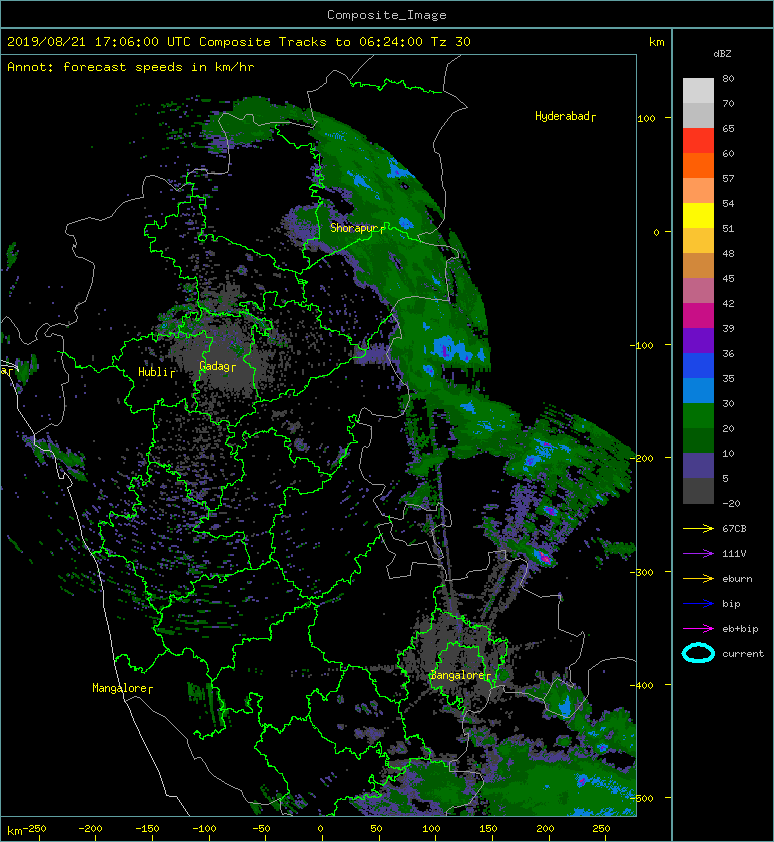
Task: Click the Composite_Image title text
Action: click(387, 15)
